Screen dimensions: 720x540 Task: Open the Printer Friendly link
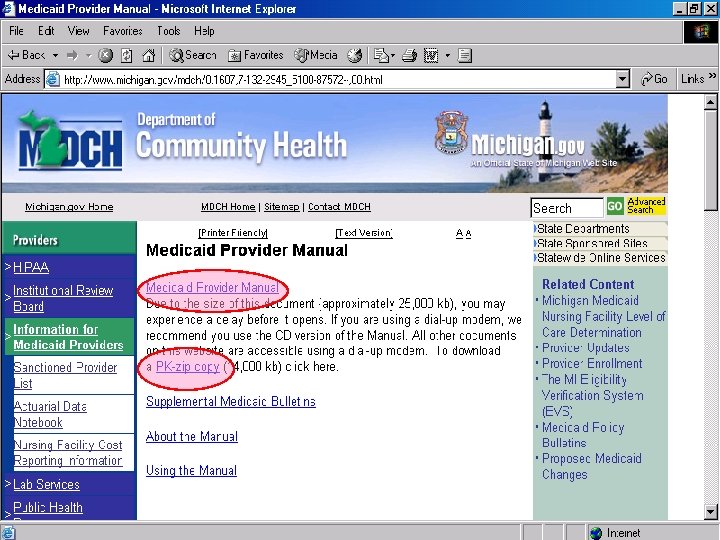[233, 233]
